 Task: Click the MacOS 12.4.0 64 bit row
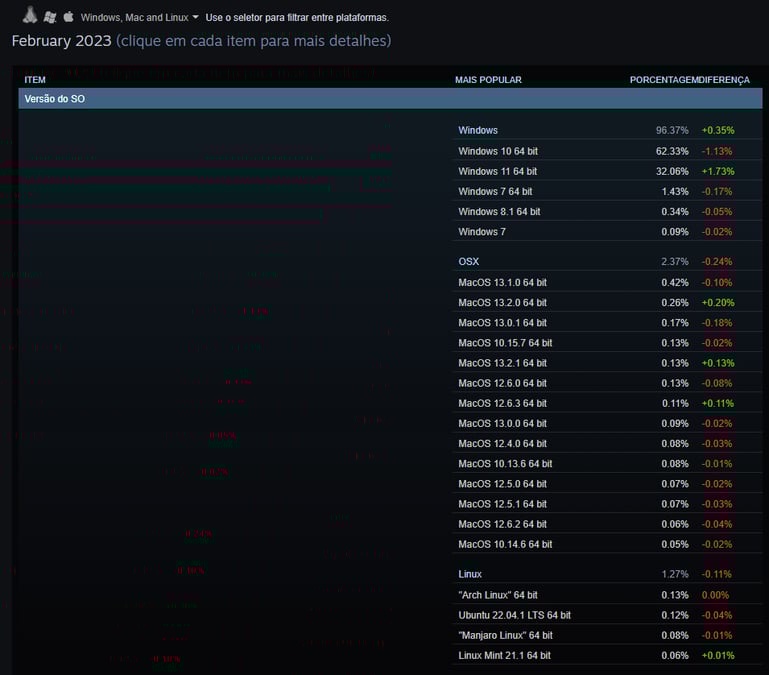pyautogui.click(x=607, y=443)
